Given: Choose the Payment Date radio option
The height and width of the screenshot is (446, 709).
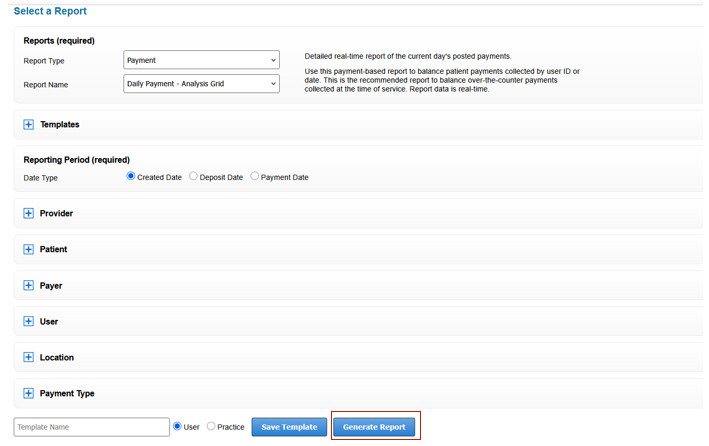Looking at the screenshot, I should point(255,177).
